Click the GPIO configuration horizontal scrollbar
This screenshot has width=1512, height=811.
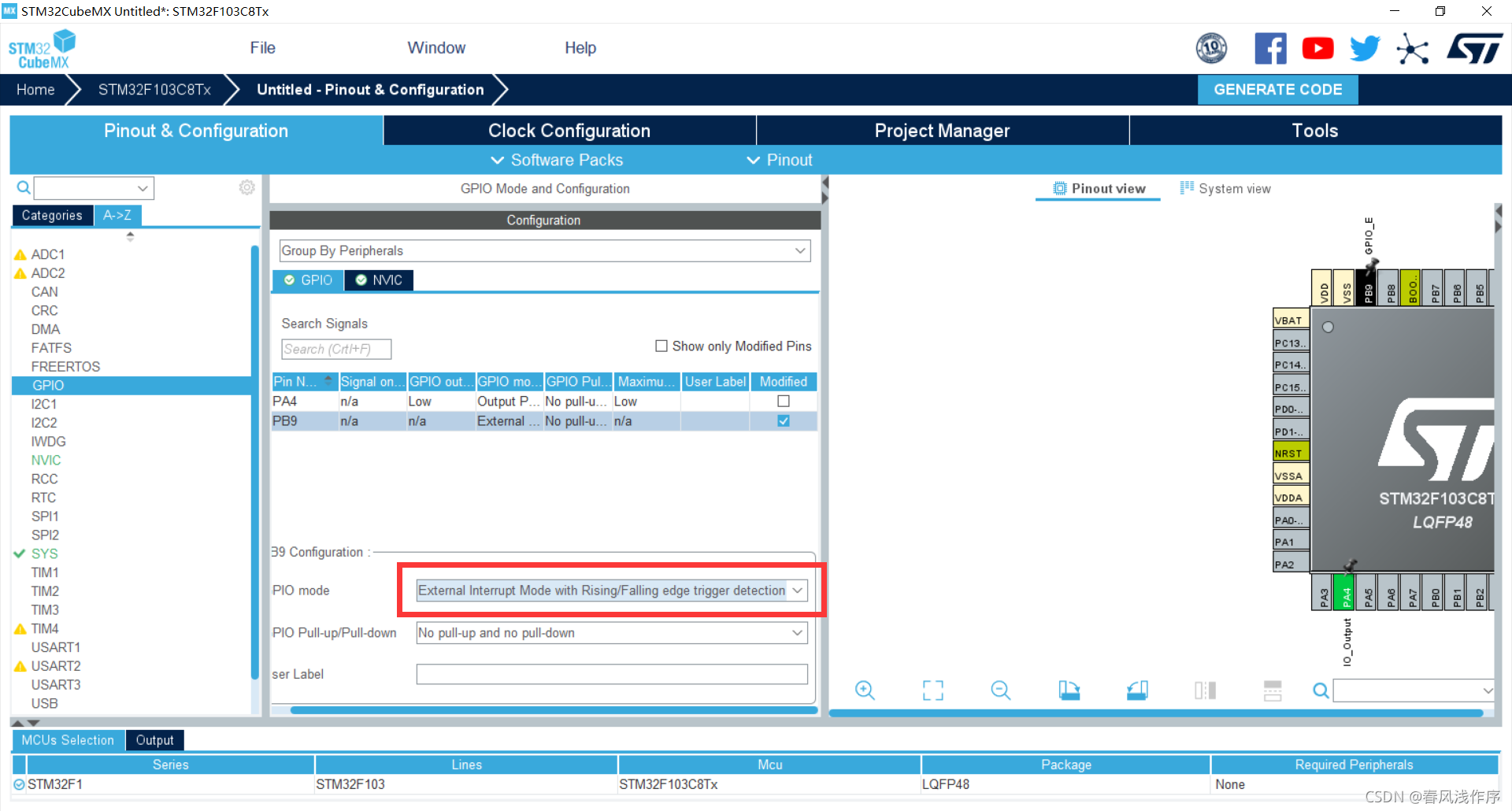pyautogui.click(x=554, y=710)
